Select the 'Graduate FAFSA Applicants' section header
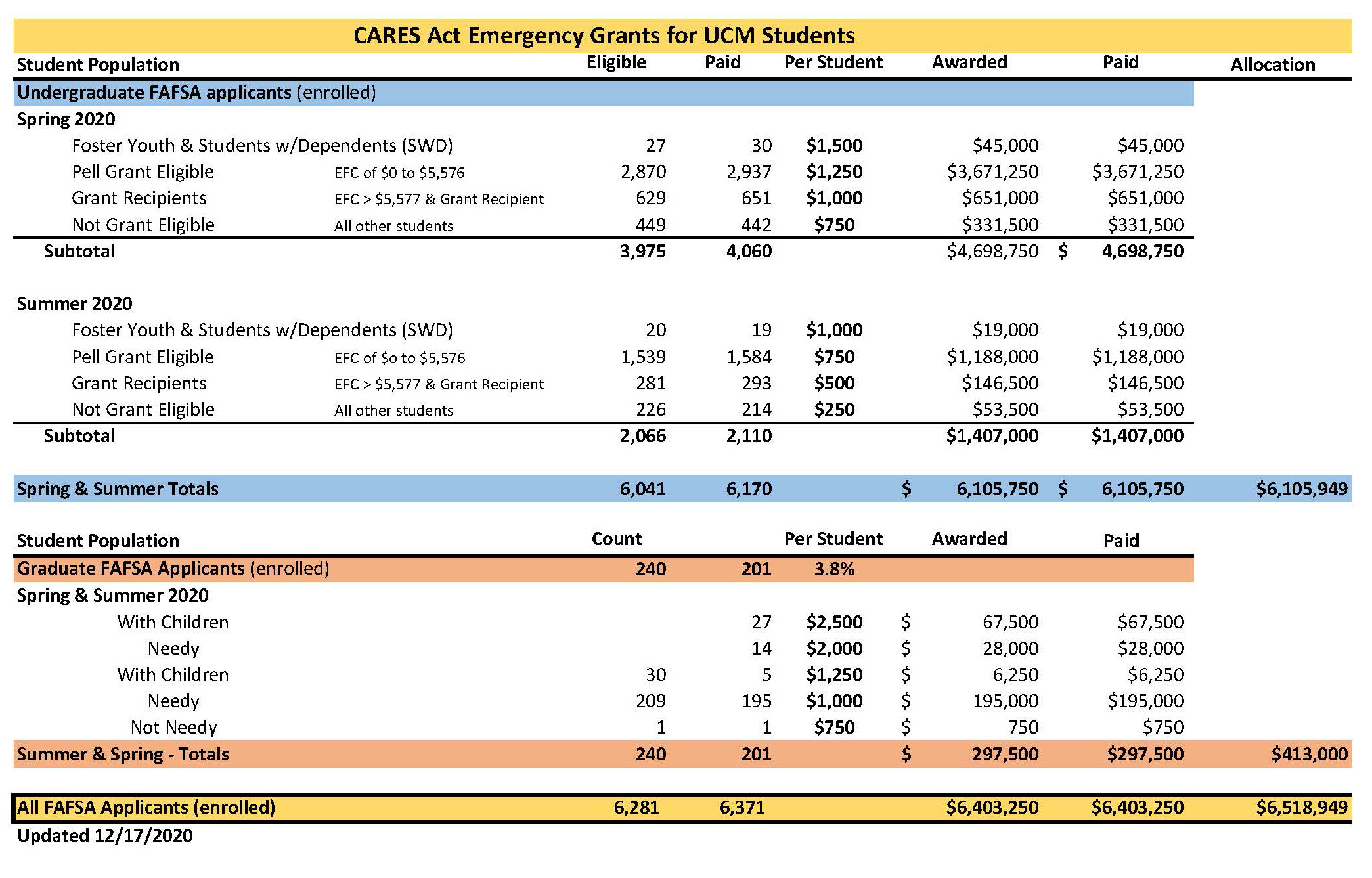1372x878 pixels. click(603, 569)
